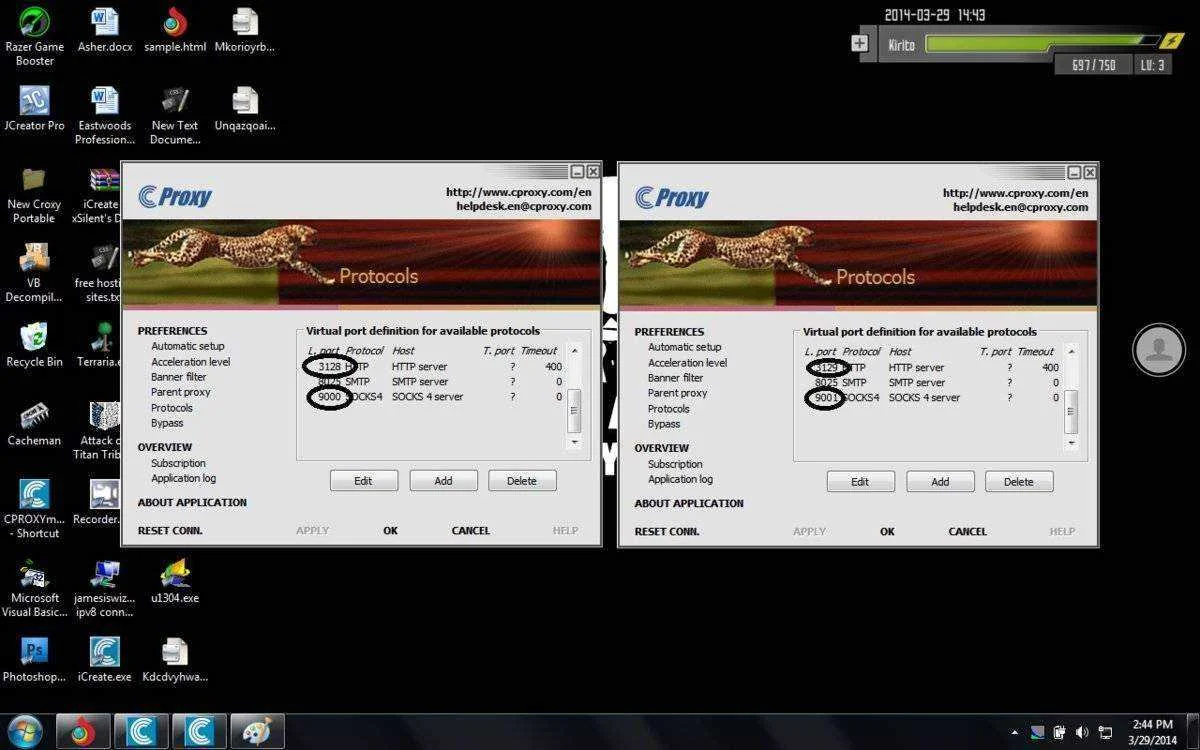Click the scroll-up arrow in left protocol list
1200x750 pixels.
[574, 351]
